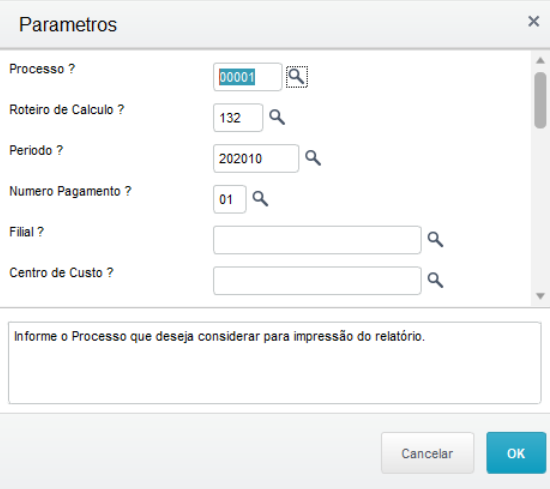
Task: Click the Numero Pagamento field with 01
Action: (229, 199)
